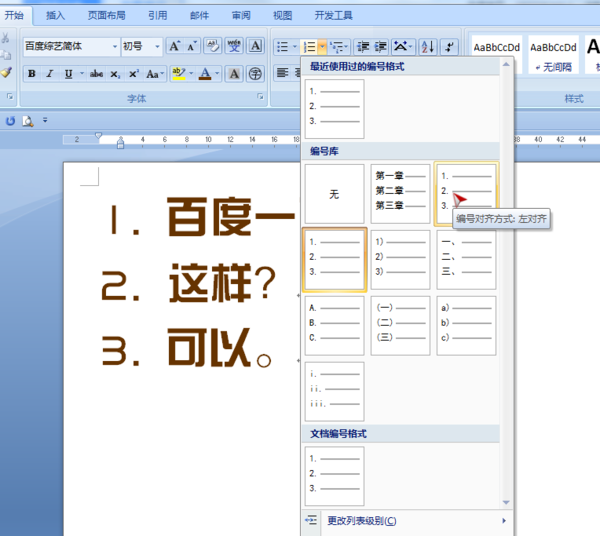The height and width of the screenshot is (536, 600).
Task: Toggle Subscript formatting
Action: (x=115, y=73)
